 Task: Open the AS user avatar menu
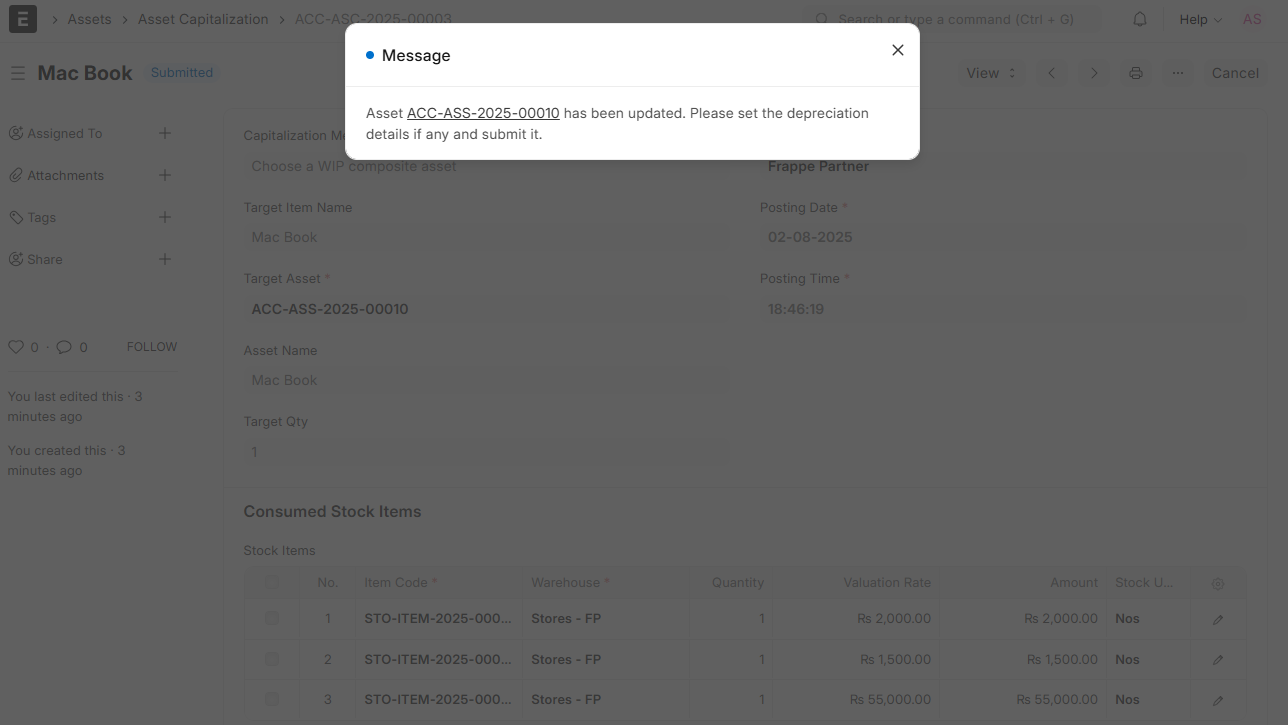coord(1252,19)
